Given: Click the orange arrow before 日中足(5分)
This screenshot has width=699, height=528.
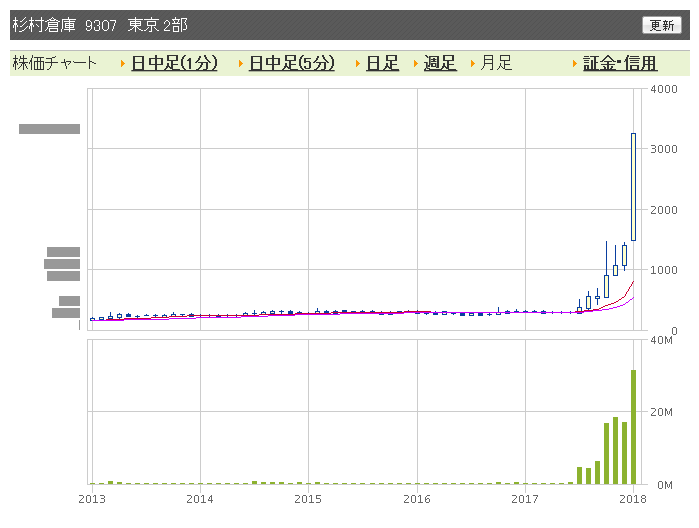Looking at the screenshot, I should 240,63.
